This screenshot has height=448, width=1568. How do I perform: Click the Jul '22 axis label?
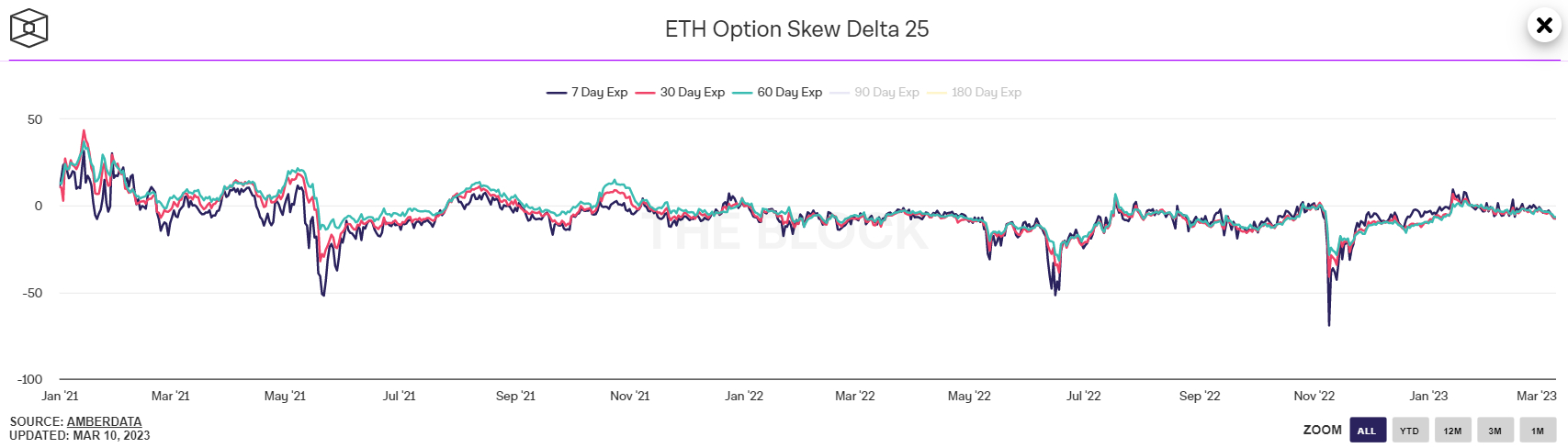click(x=1083, y=397)
